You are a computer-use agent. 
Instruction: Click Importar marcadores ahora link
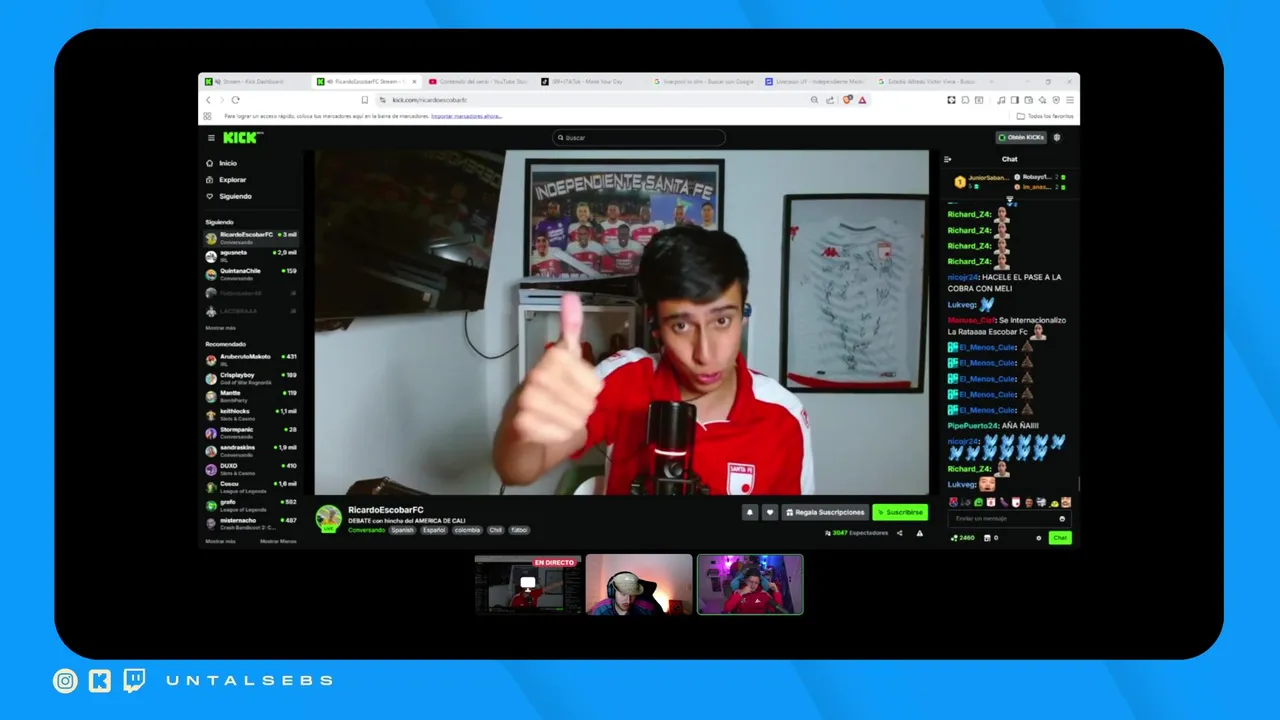click(466, 116)
